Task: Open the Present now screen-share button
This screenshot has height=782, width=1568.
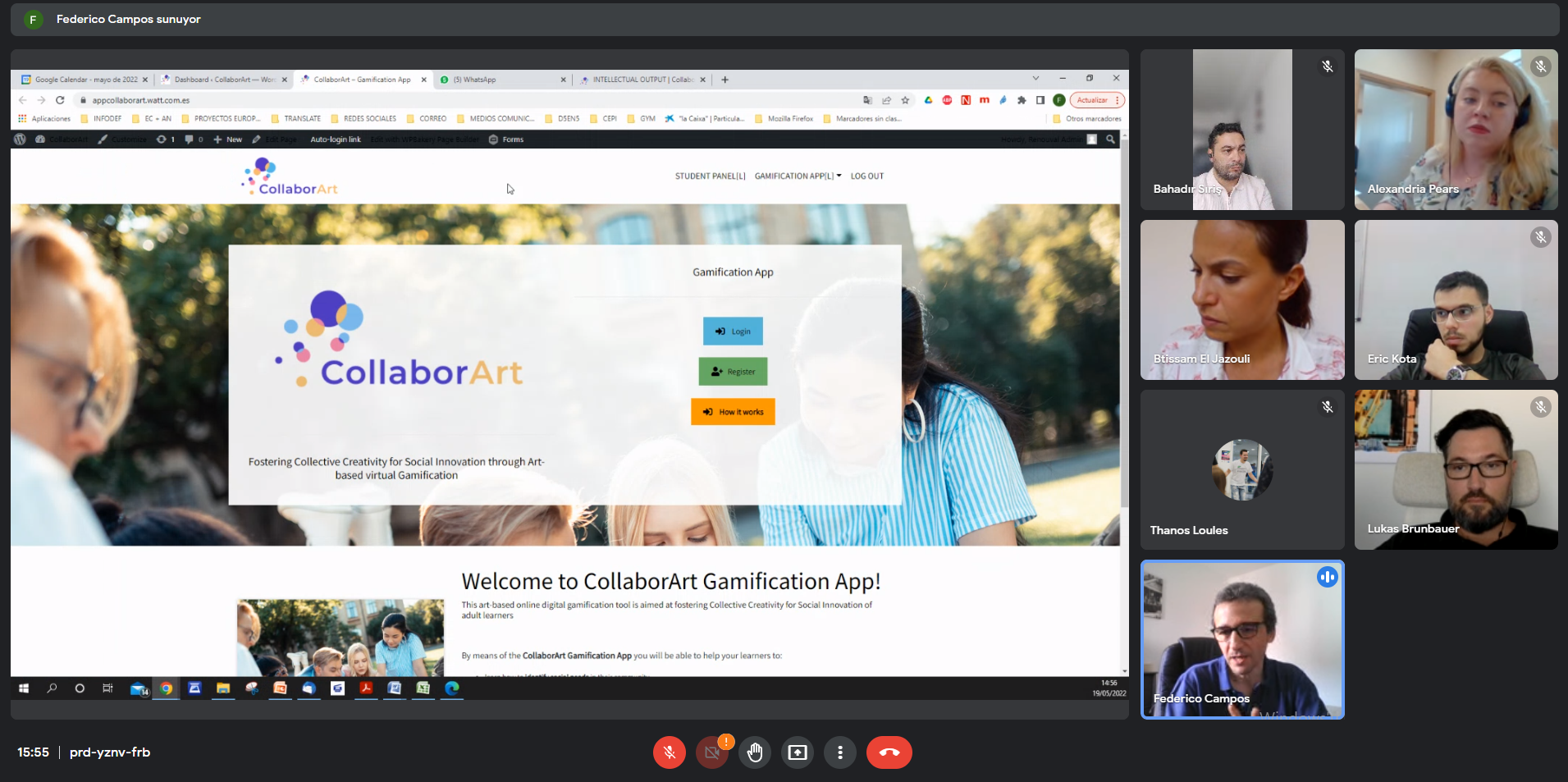Action: pos(798,752)
